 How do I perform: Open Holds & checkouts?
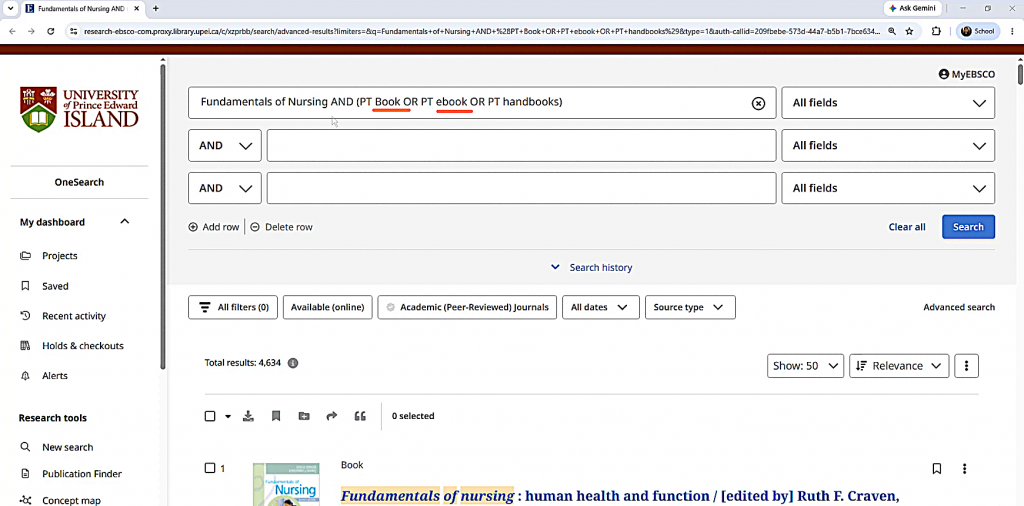[82, 346]
